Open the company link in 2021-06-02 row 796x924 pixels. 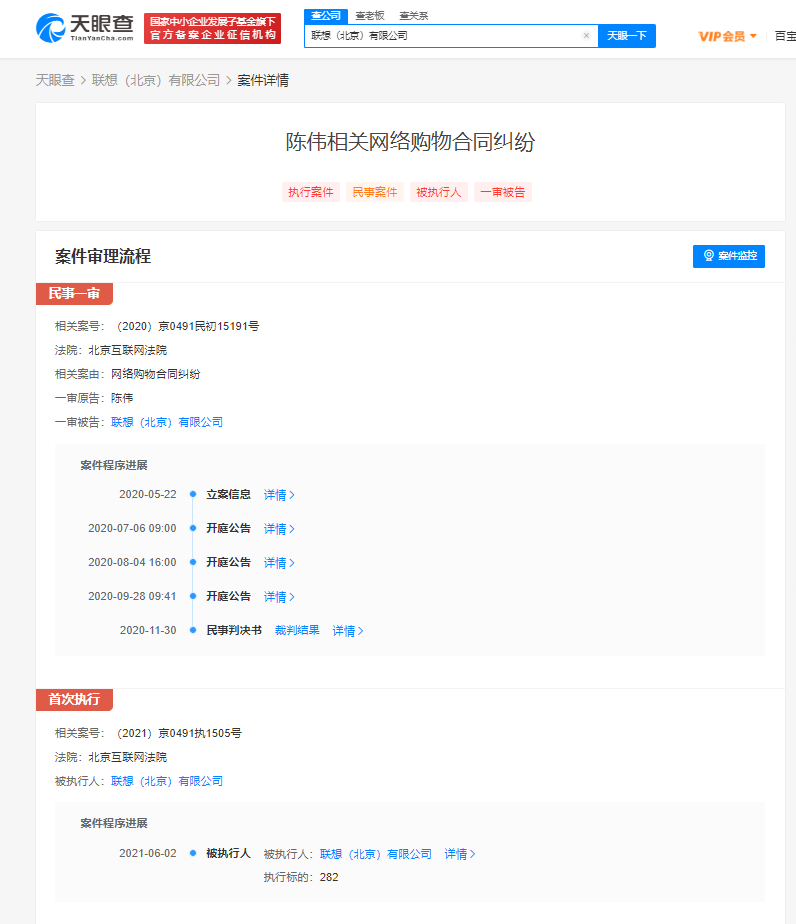(375, 854)
